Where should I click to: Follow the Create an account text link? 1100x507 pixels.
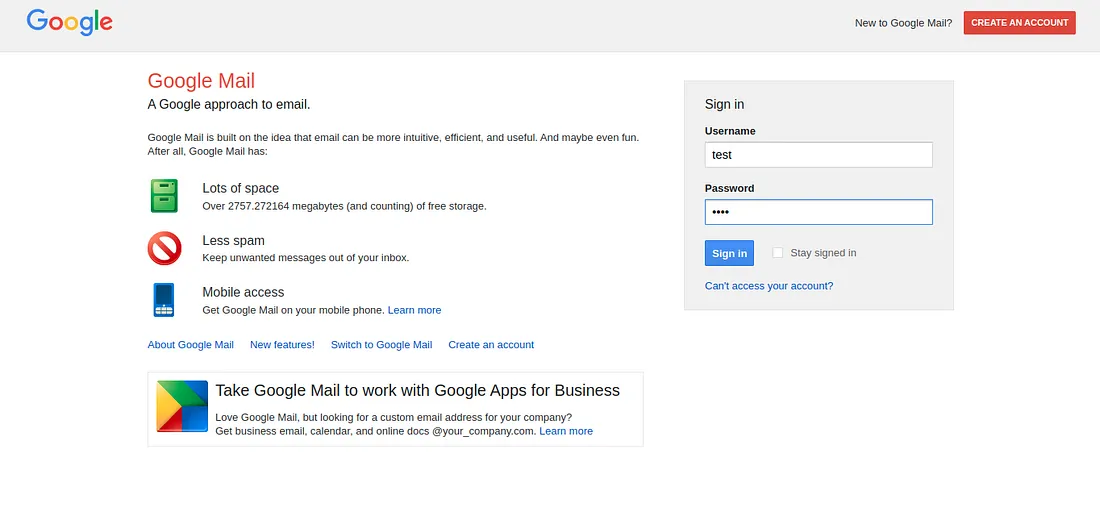pos(491,345)
